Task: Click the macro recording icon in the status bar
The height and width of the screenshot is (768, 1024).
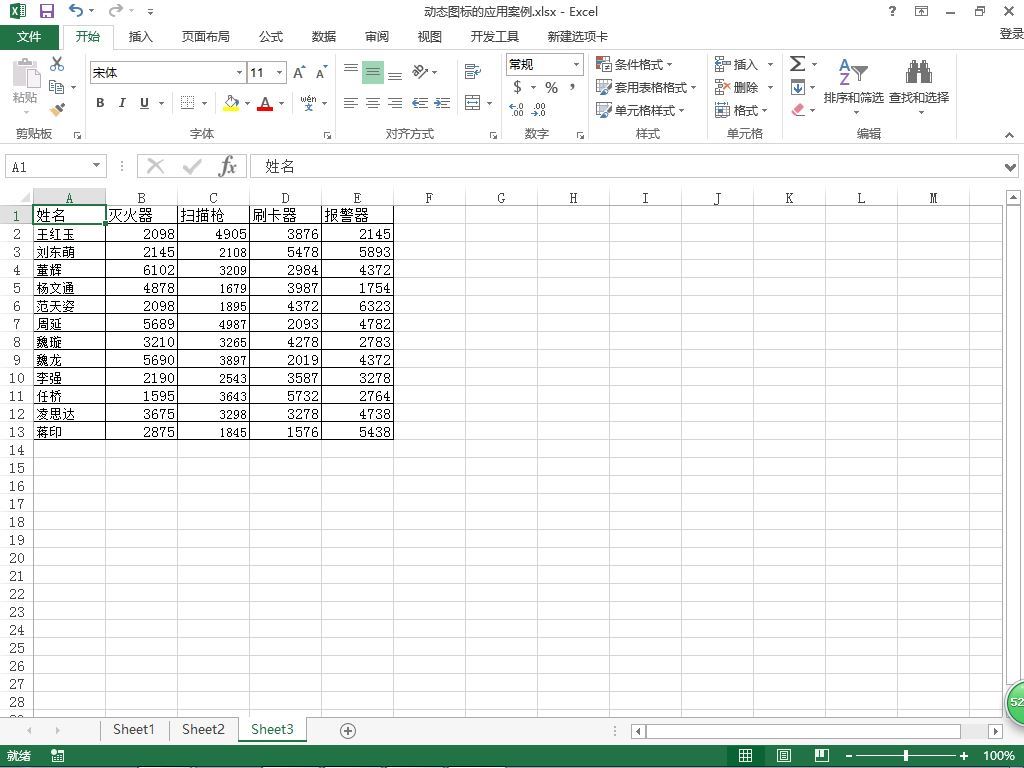Action: 57,756
